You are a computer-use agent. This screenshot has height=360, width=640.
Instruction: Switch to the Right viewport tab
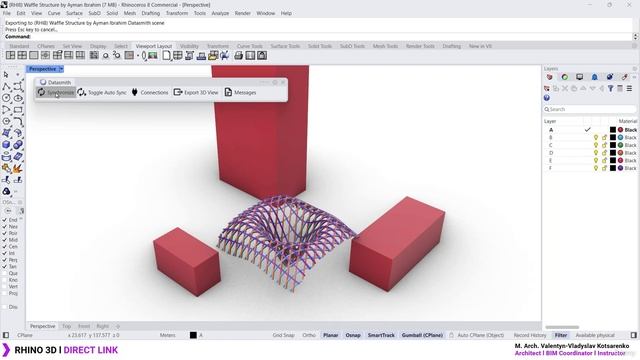click(103, 327)
